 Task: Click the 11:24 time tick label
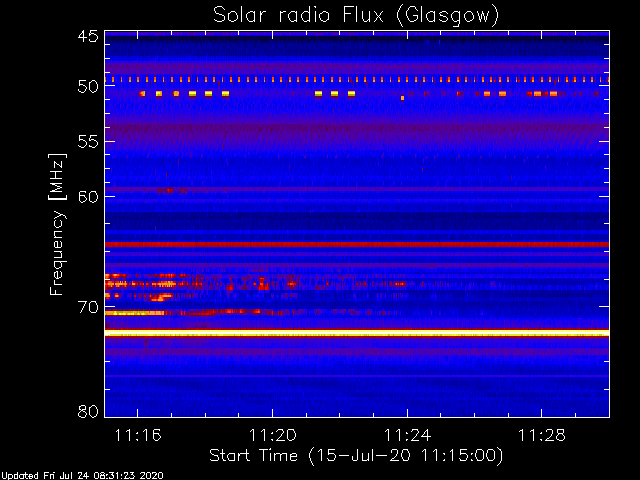click(x=407, y=436)
